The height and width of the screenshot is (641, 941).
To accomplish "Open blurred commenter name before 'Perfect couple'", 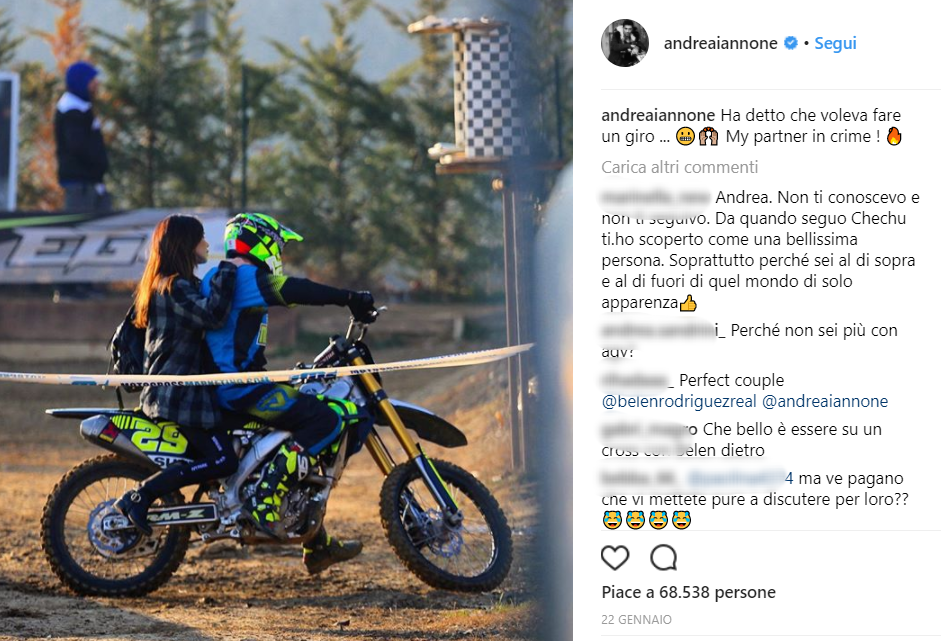I will click(638, 381).
